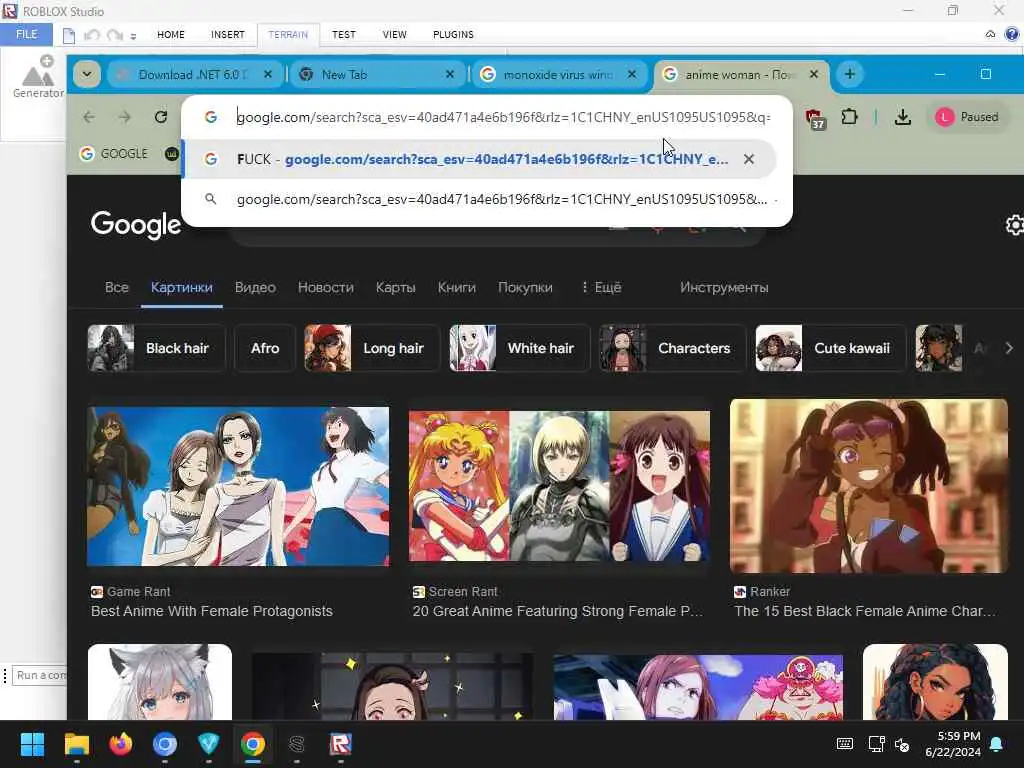Viewport: 1024px width, 768px height.
Task: Switch to the Новости results tab
Action: (326, 287)
